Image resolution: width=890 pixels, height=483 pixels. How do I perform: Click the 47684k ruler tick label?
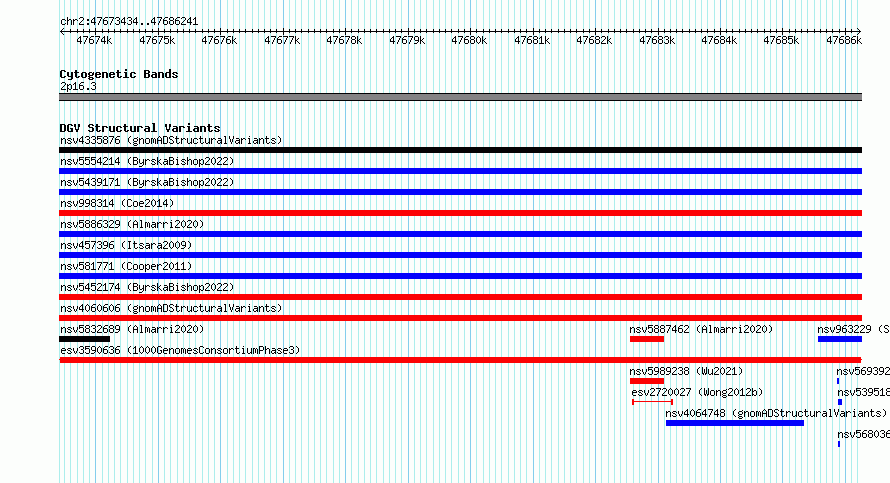[719, 40]
